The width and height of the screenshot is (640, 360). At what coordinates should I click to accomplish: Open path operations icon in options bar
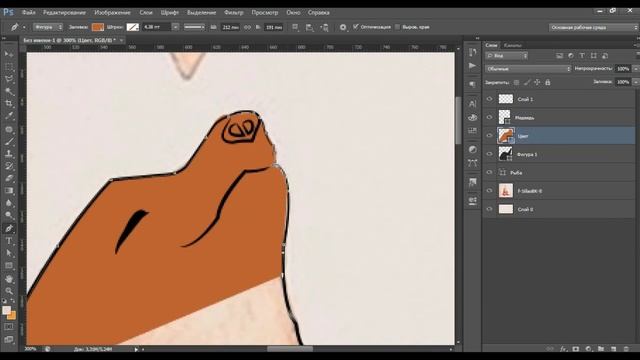pyautogui.click(x=295, y=27)
